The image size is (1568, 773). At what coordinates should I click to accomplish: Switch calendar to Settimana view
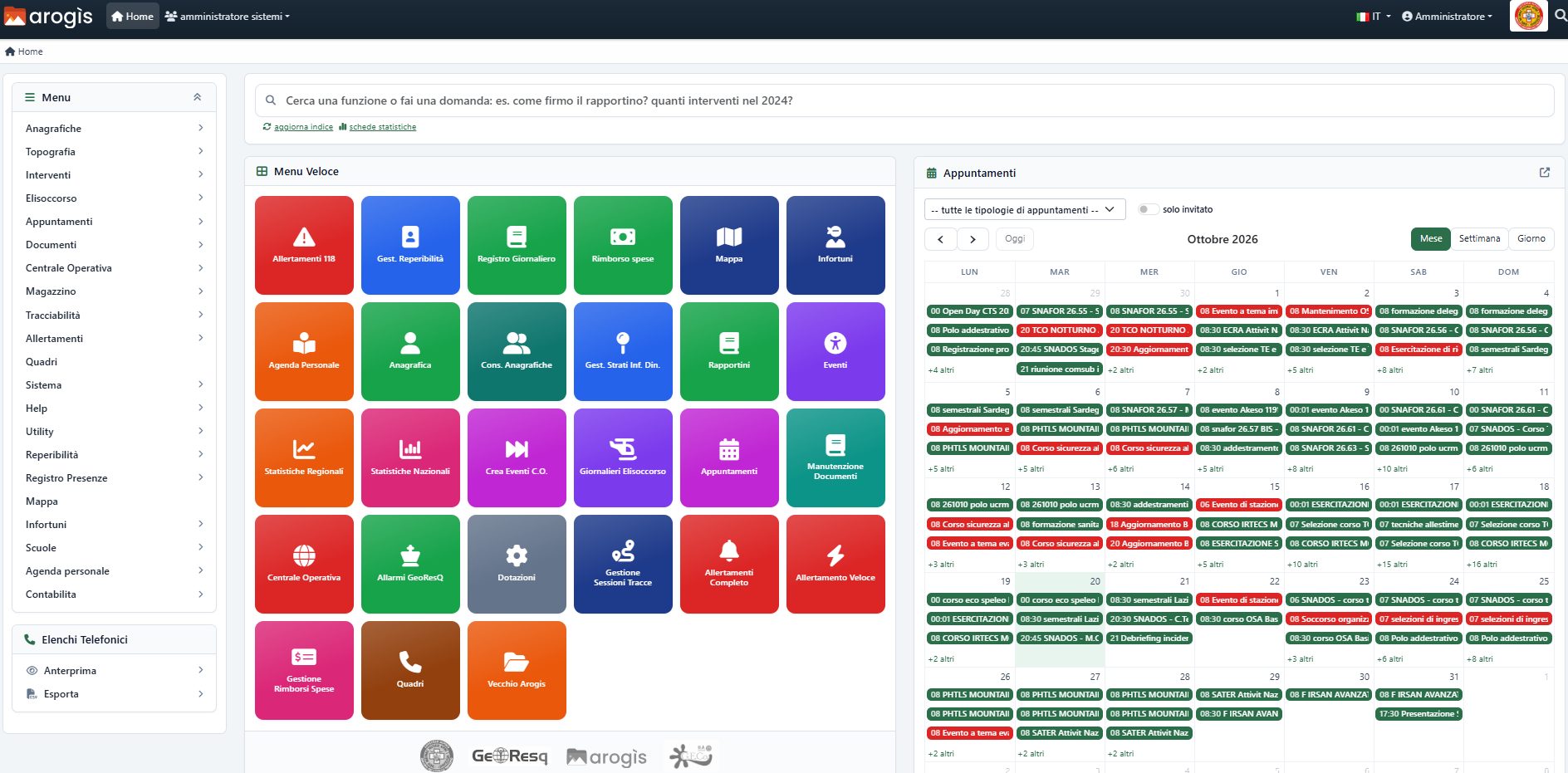pyautogui.click(x=1479, y=238)
